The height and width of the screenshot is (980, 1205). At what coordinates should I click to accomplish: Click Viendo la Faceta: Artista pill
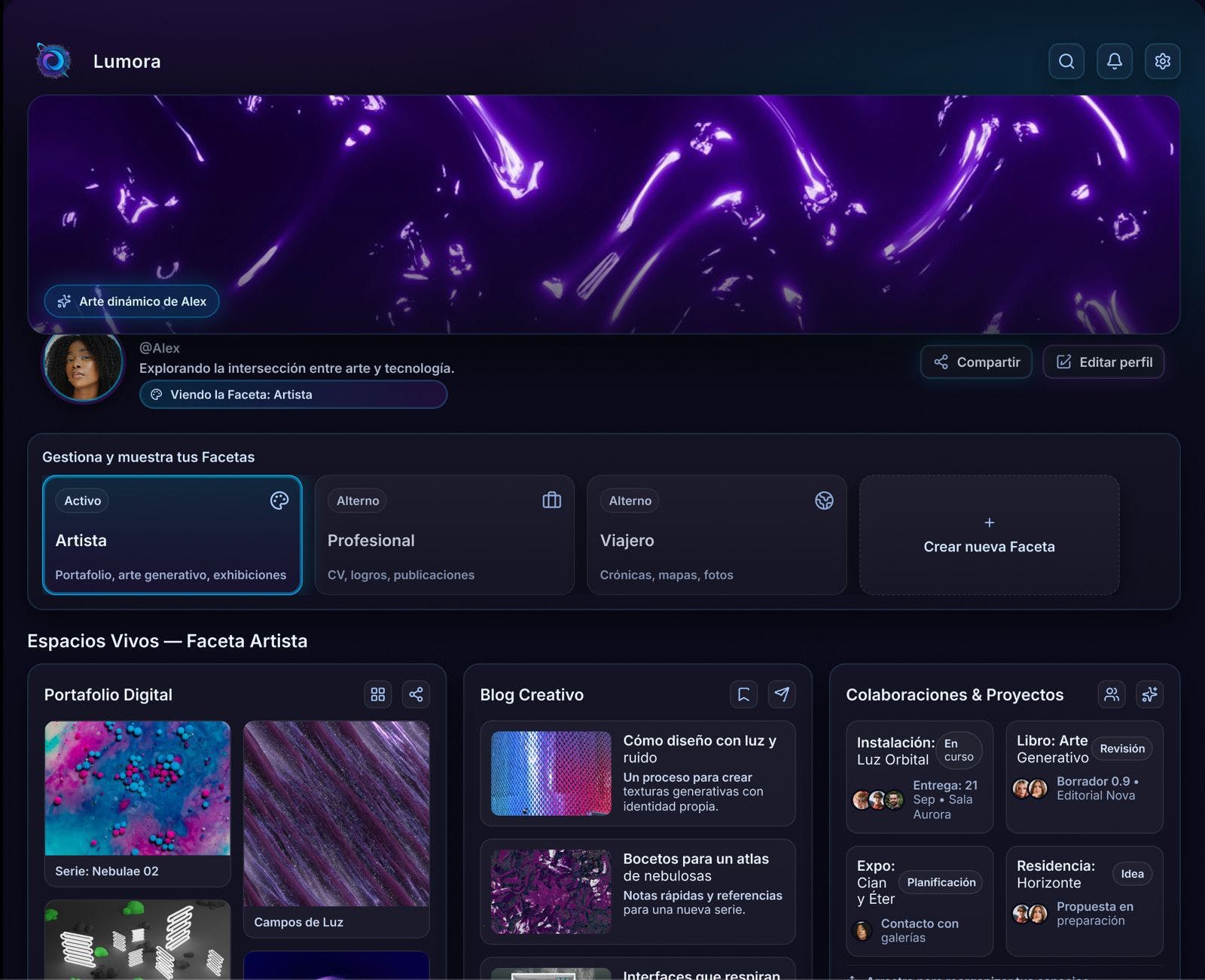(x=293, y=395)
